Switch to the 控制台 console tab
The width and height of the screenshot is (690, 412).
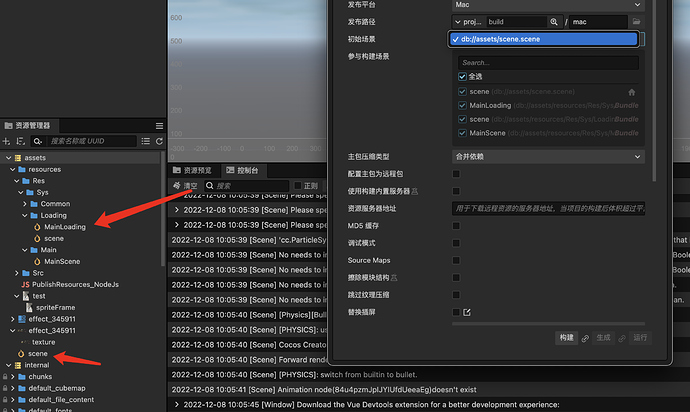point(242,170)
